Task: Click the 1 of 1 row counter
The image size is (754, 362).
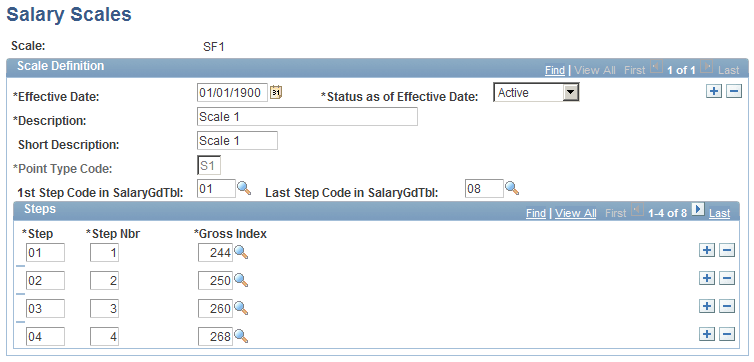Action: click(x=681, y=70)
